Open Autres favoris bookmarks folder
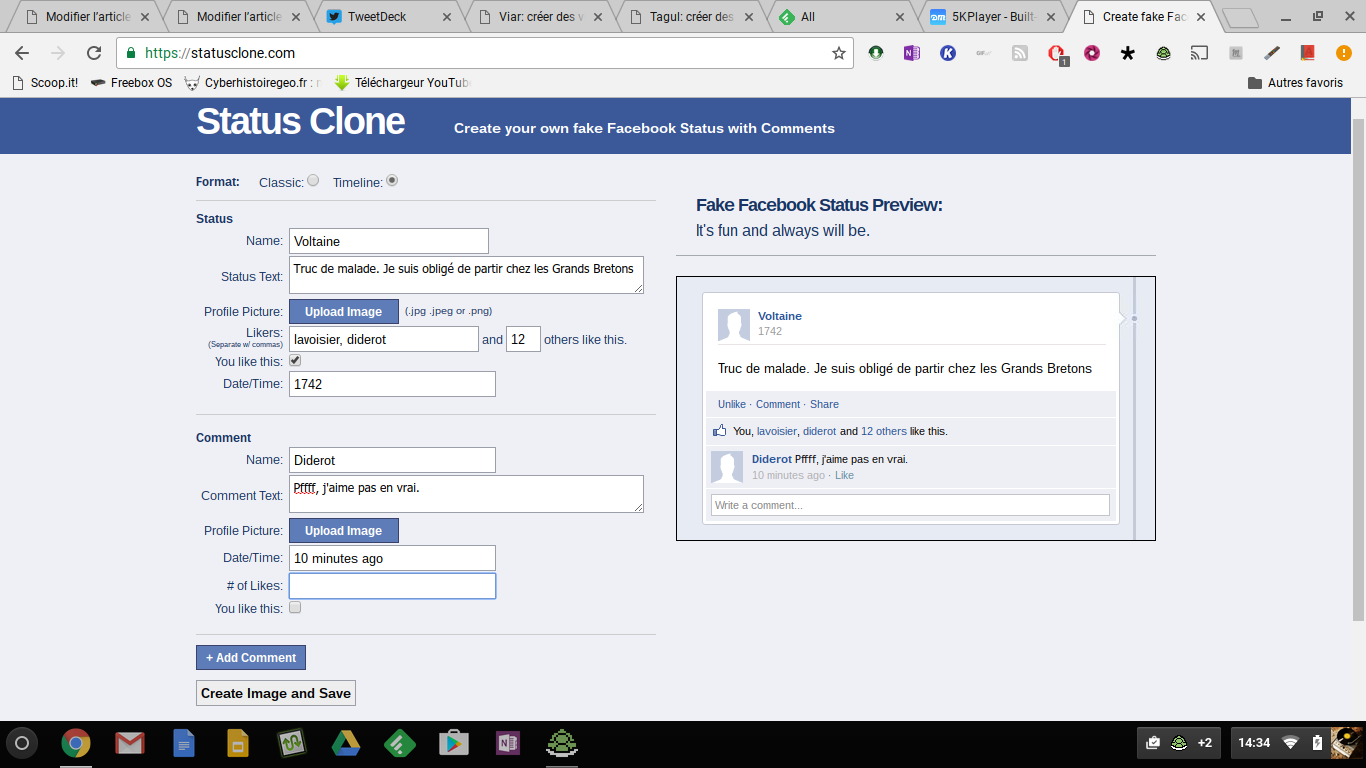The height and width of the screenshot is (768, 1366). 1295,83
